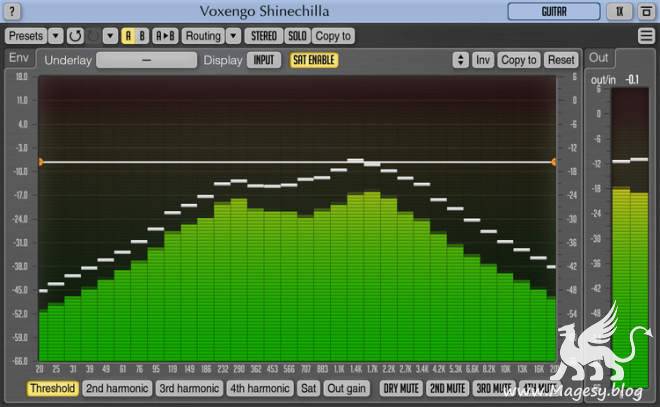Toggle the SAT ENABLE switch

pos(314,60)
